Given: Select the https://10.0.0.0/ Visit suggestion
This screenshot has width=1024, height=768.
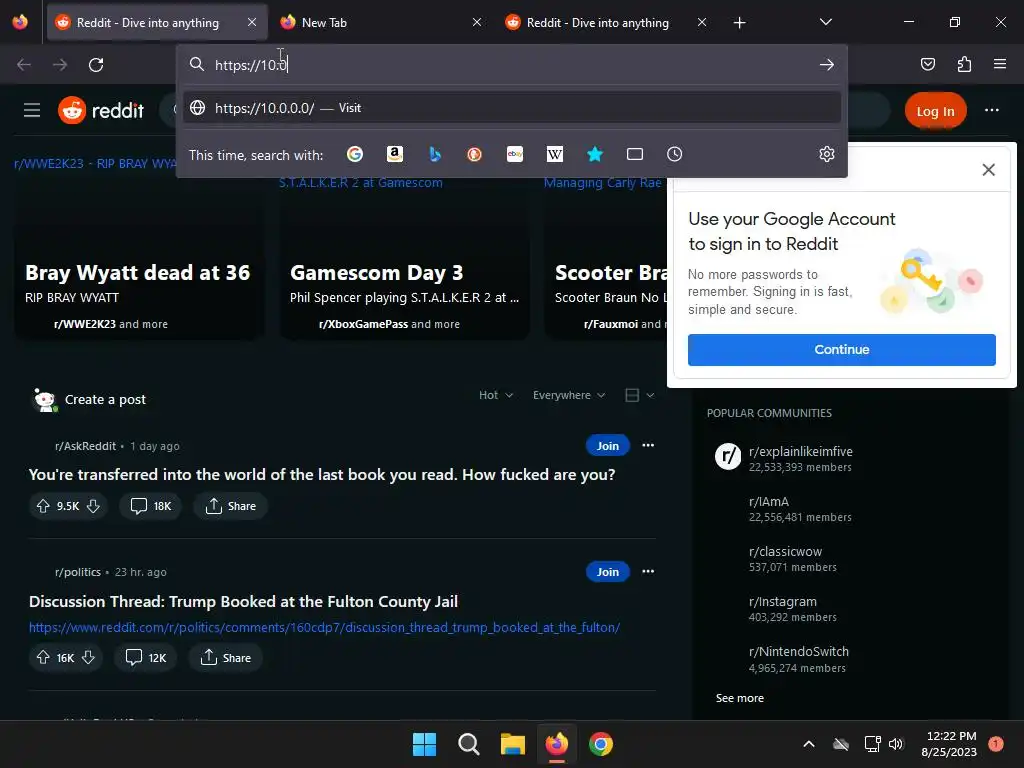Looking at the screenshot, I should [512, 108].
